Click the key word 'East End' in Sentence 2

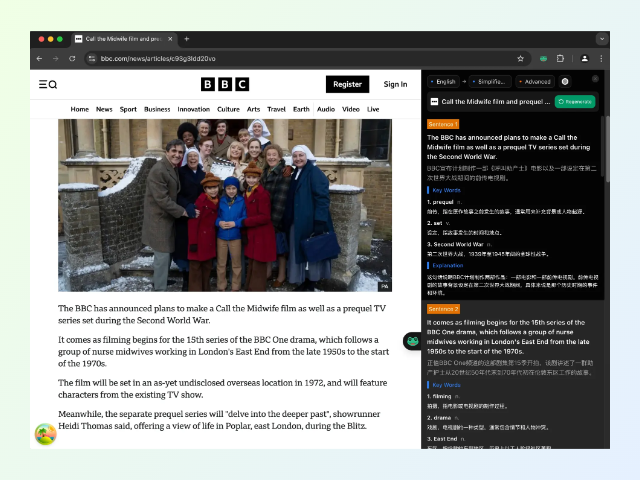pos(445,439)
